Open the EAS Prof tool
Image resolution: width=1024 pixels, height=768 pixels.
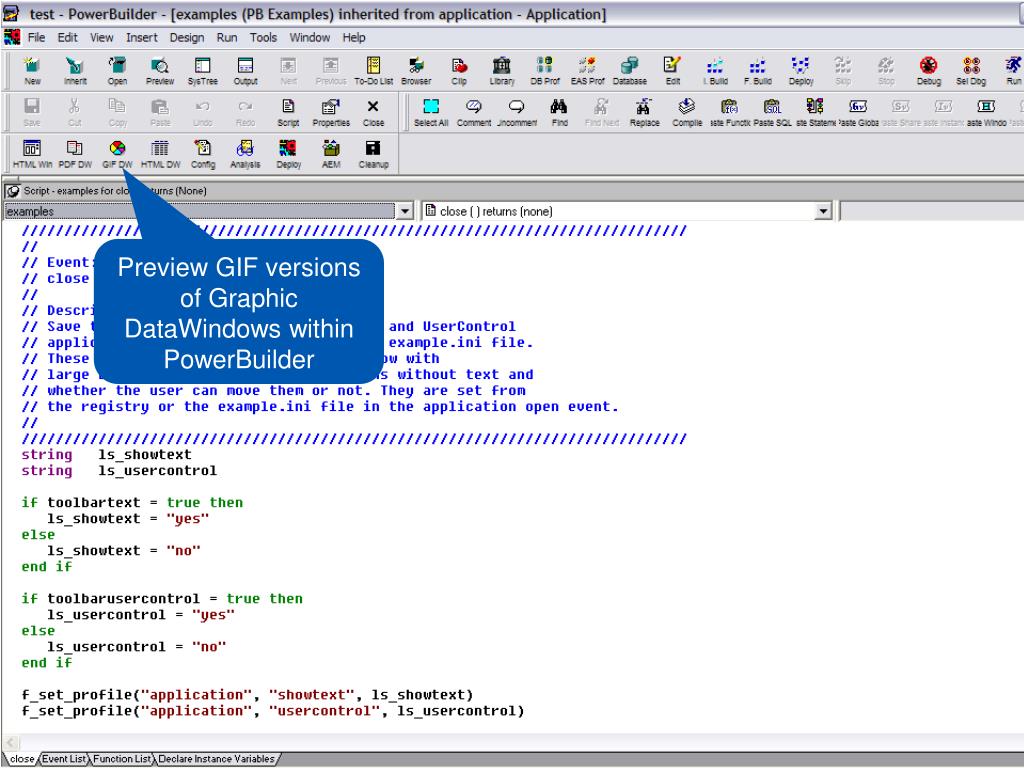click(x=587, y=71)
